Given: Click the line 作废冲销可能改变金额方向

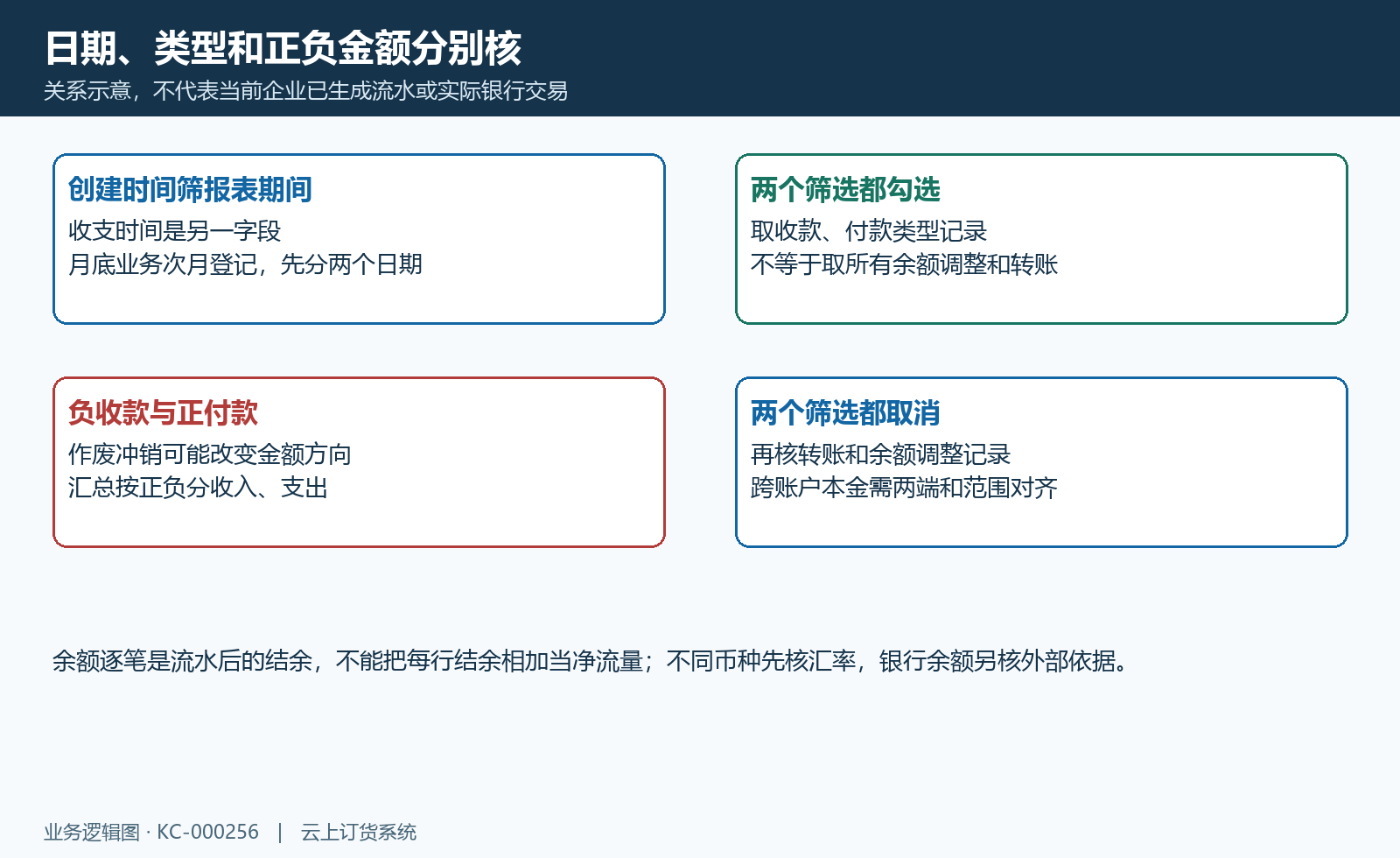Looking at the screenshot, I should [210, 454].
